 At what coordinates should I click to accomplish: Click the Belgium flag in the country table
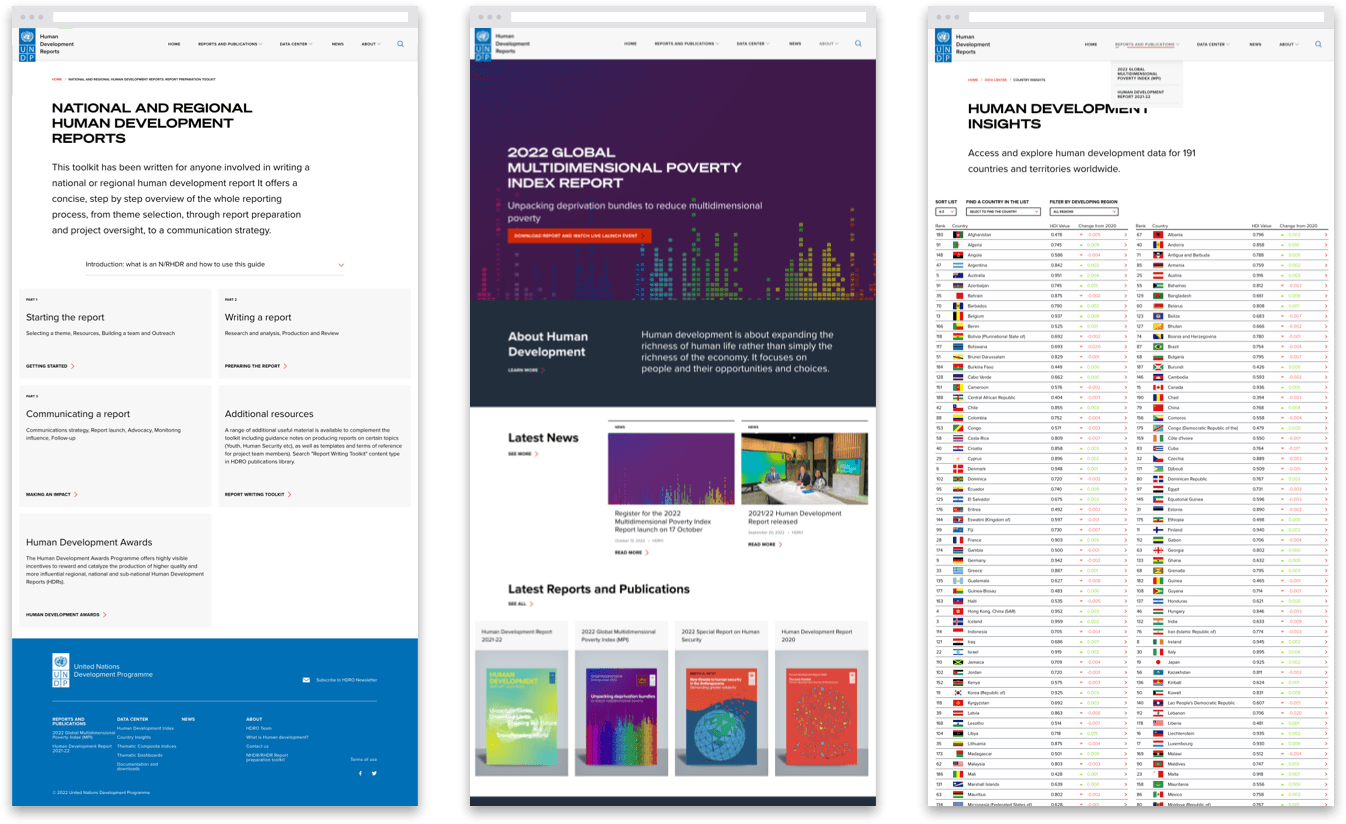pos(958,316)
